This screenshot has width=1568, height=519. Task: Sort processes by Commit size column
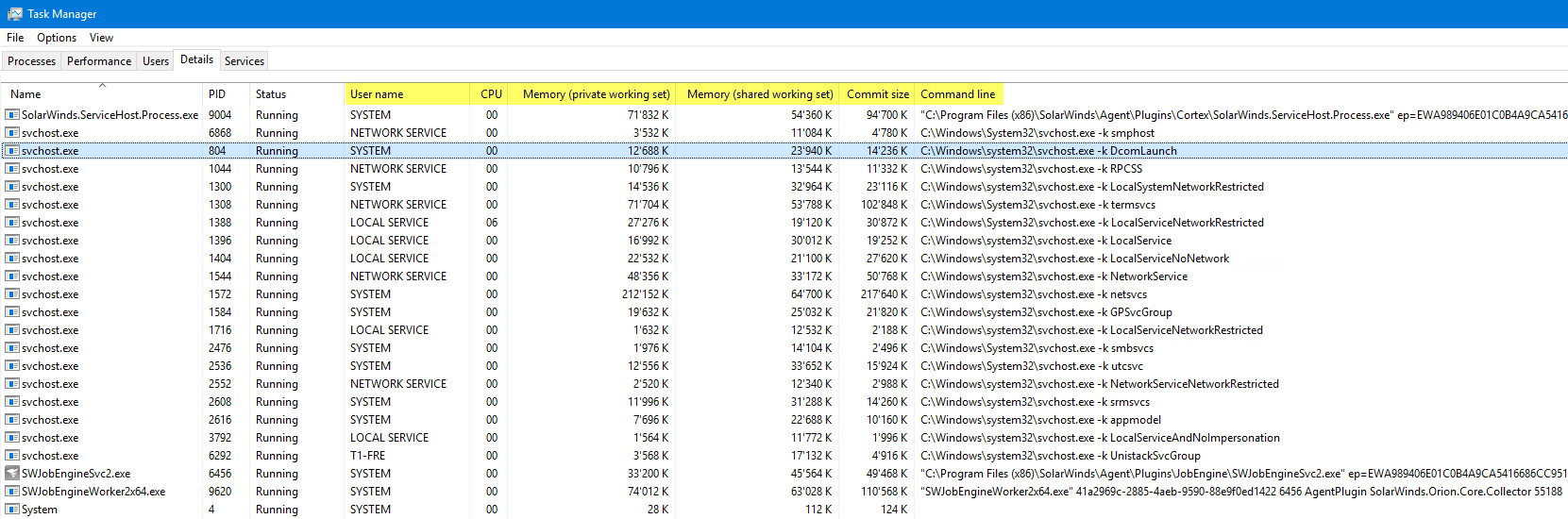point(877,94)
